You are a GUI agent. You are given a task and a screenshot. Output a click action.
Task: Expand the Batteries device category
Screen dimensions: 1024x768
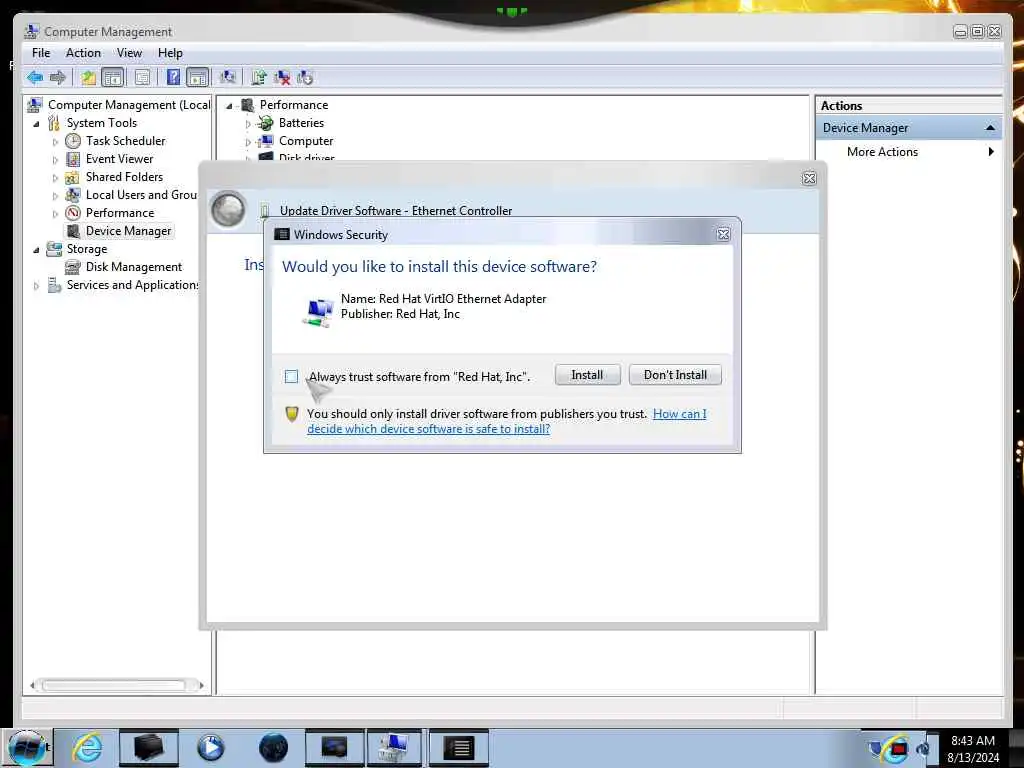[248, 123]
